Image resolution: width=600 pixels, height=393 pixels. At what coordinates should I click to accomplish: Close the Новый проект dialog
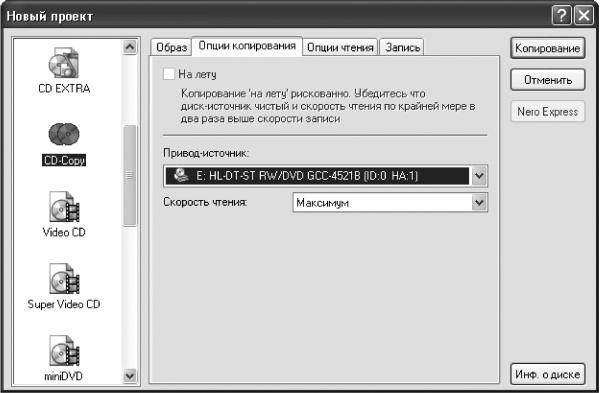[584, 16]
